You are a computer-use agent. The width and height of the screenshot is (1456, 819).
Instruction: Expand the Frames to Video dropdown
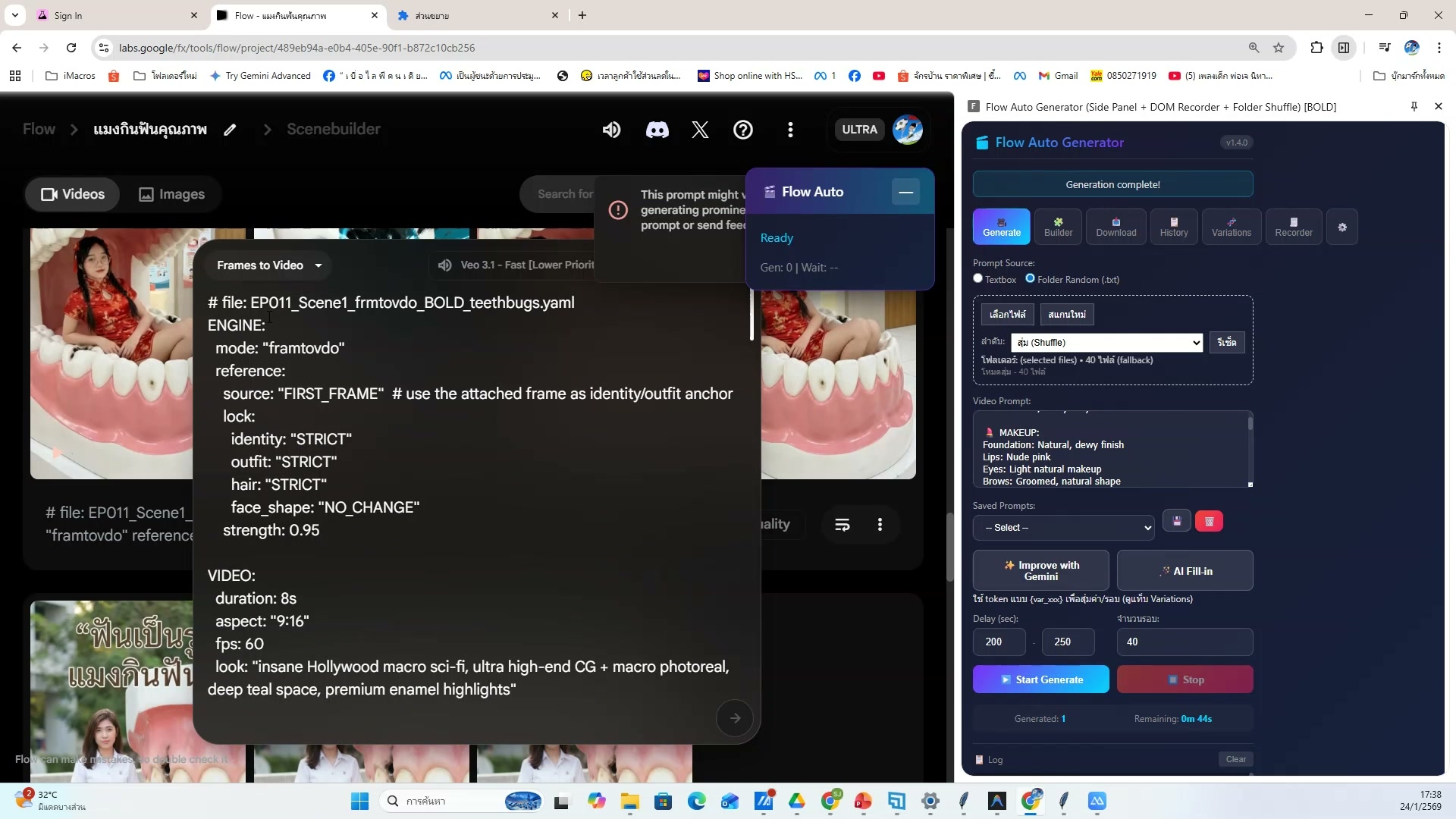click(269, 265)
